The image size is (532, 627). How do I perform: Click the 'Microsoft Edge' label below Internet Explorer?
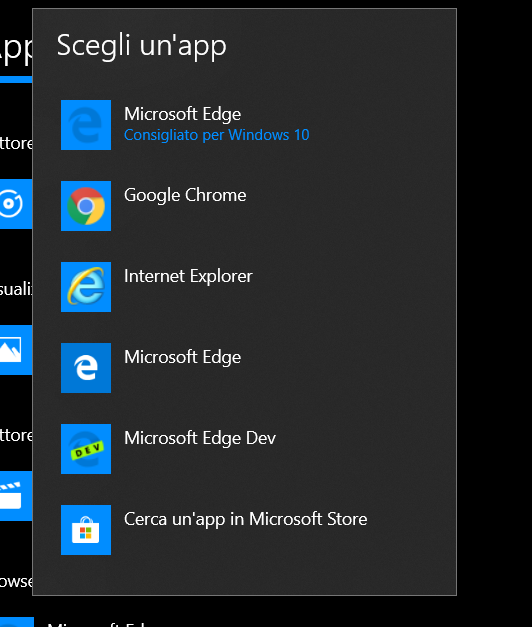click(x=182, y=357)
